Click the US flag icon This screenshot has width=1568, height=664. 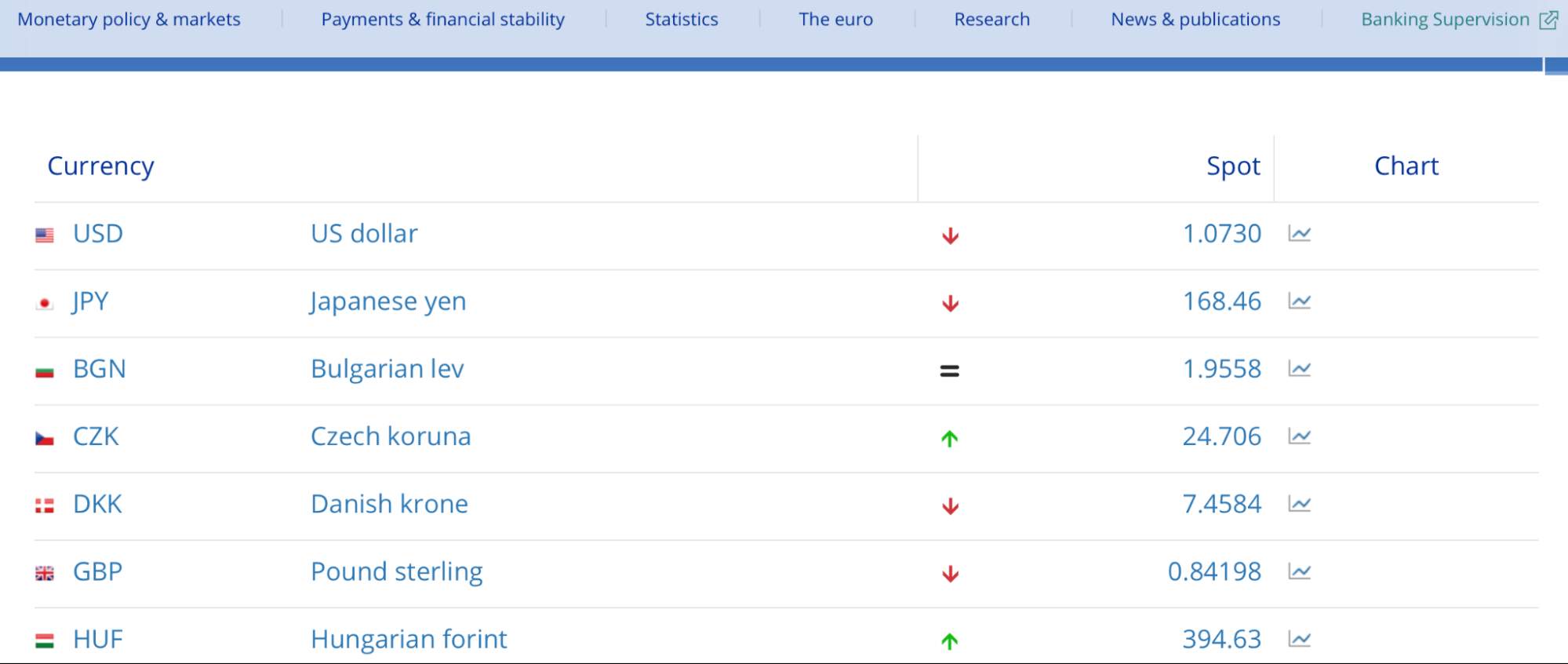pyautogui.click(x=45, y=235)
